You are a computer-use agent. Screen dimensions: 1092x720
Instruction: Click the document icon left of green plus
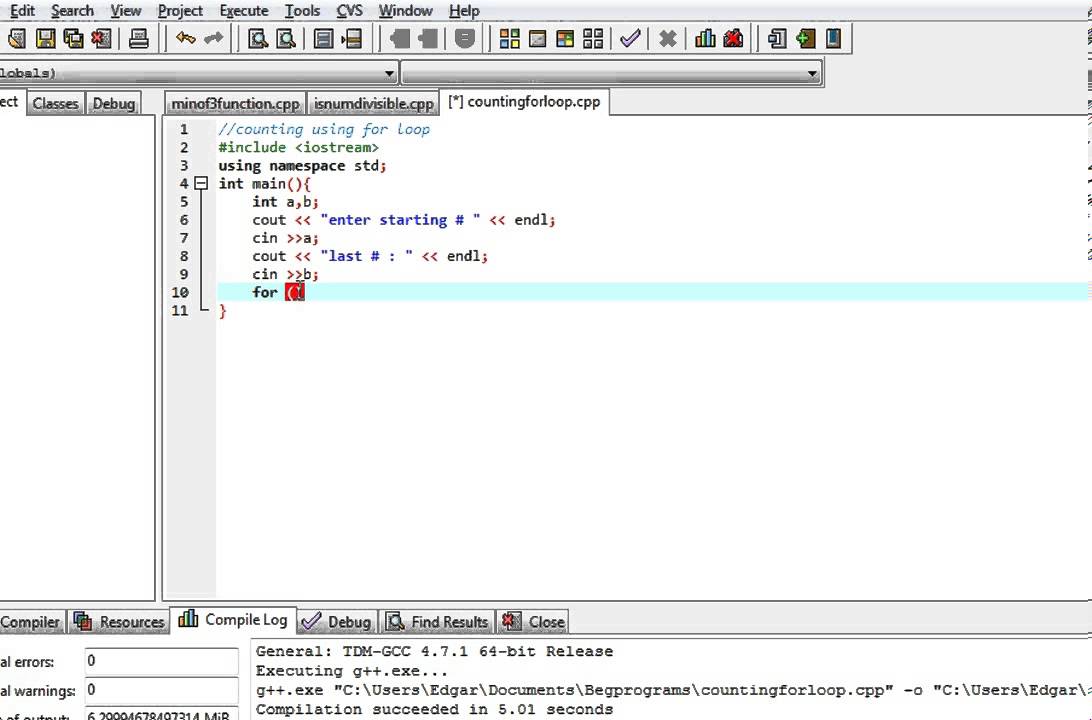(x=777, y=38)
